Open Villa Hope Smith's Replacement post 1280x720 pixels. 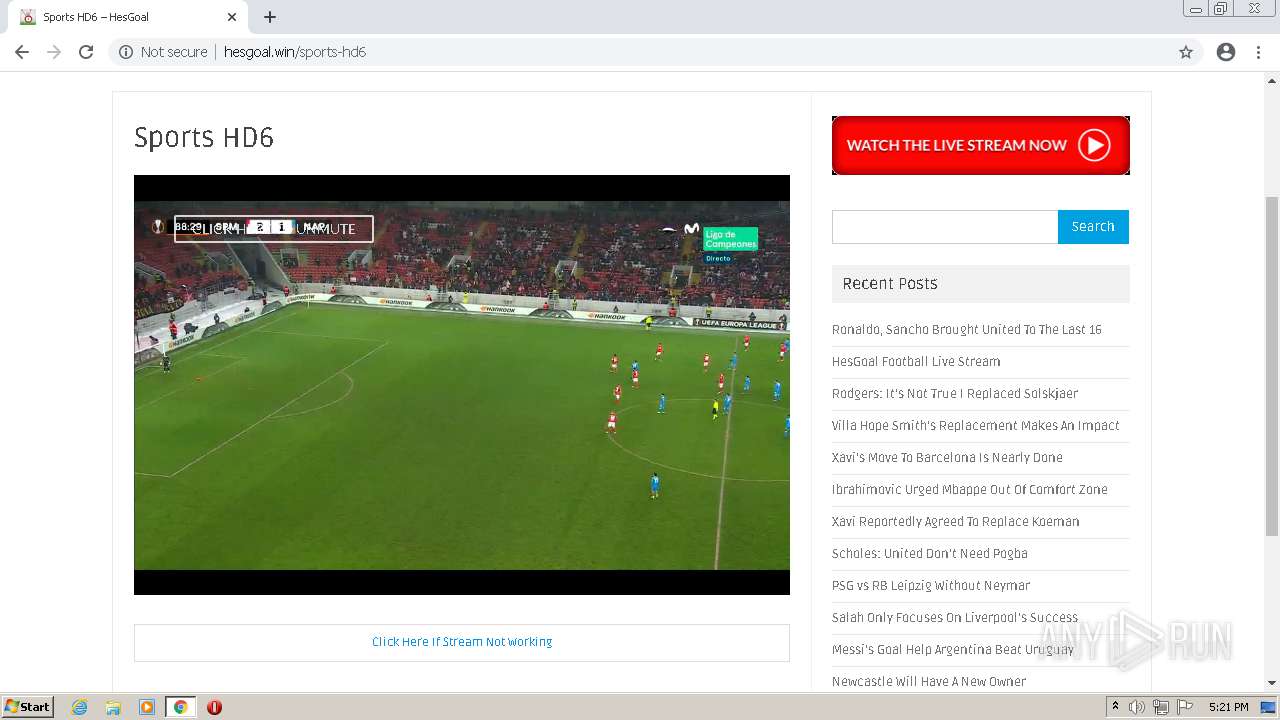[976, 425]
